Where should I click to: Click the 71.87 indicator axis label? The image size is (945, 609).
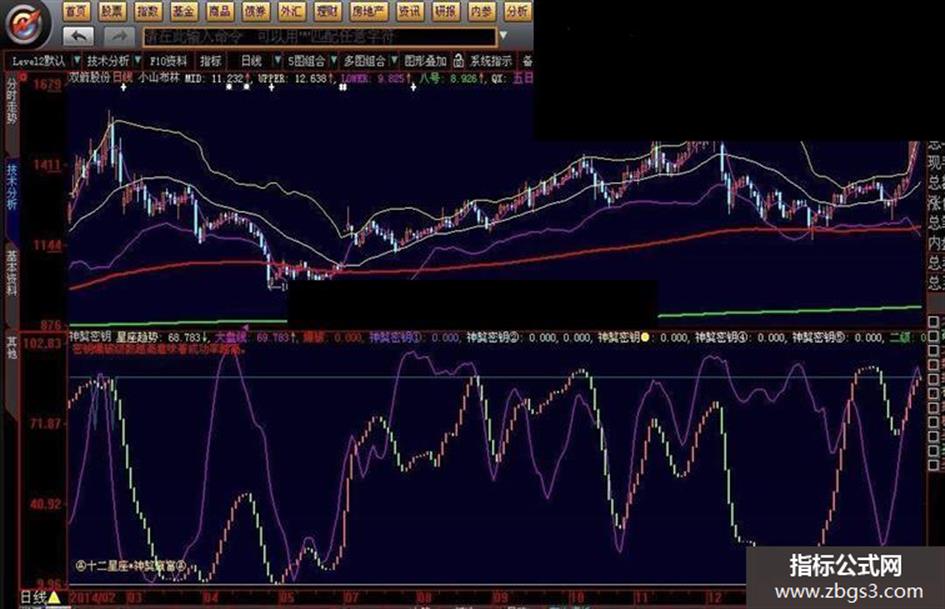tap(45, 423)
